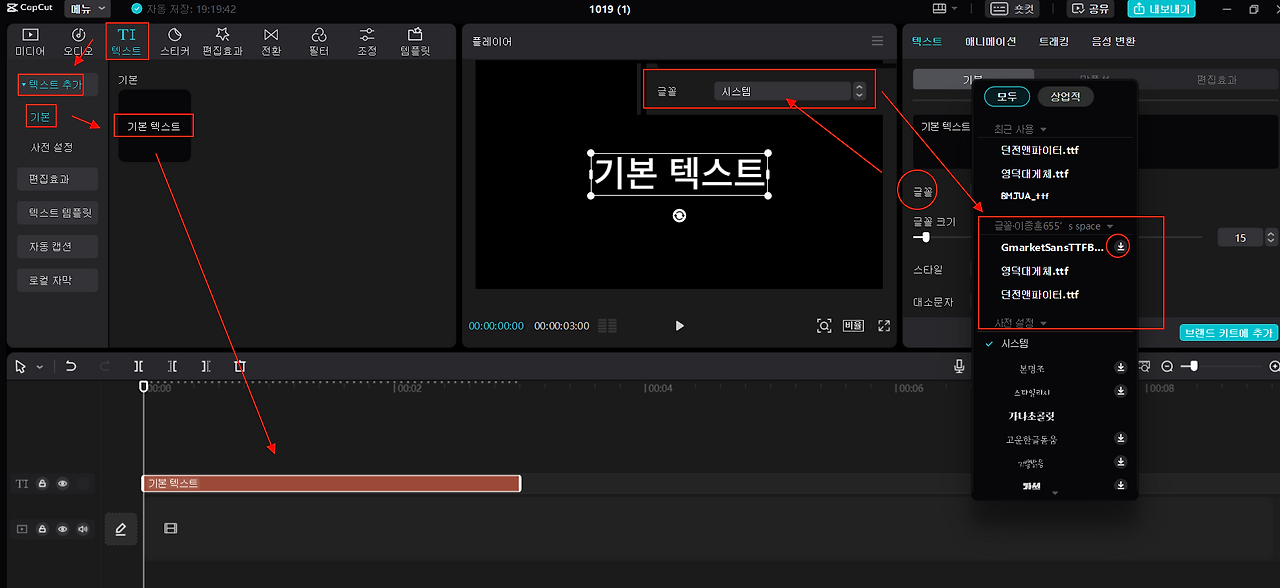Select the 텍스트 tab in right panel
This screenshot has height=588, width=1280.
tap(927, 41)
